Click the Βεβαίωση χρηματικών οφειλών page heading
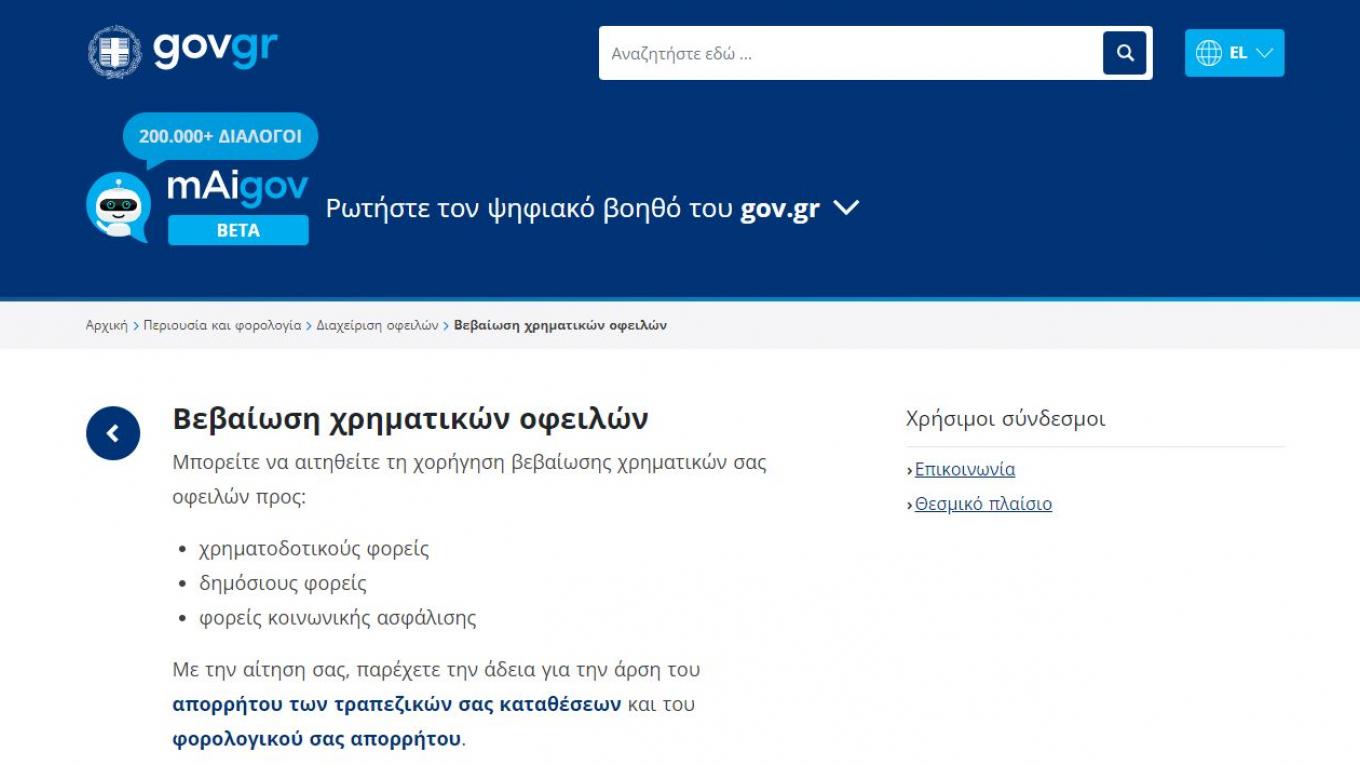Screen dimensions: 1360x765 [x=410, y=418]
